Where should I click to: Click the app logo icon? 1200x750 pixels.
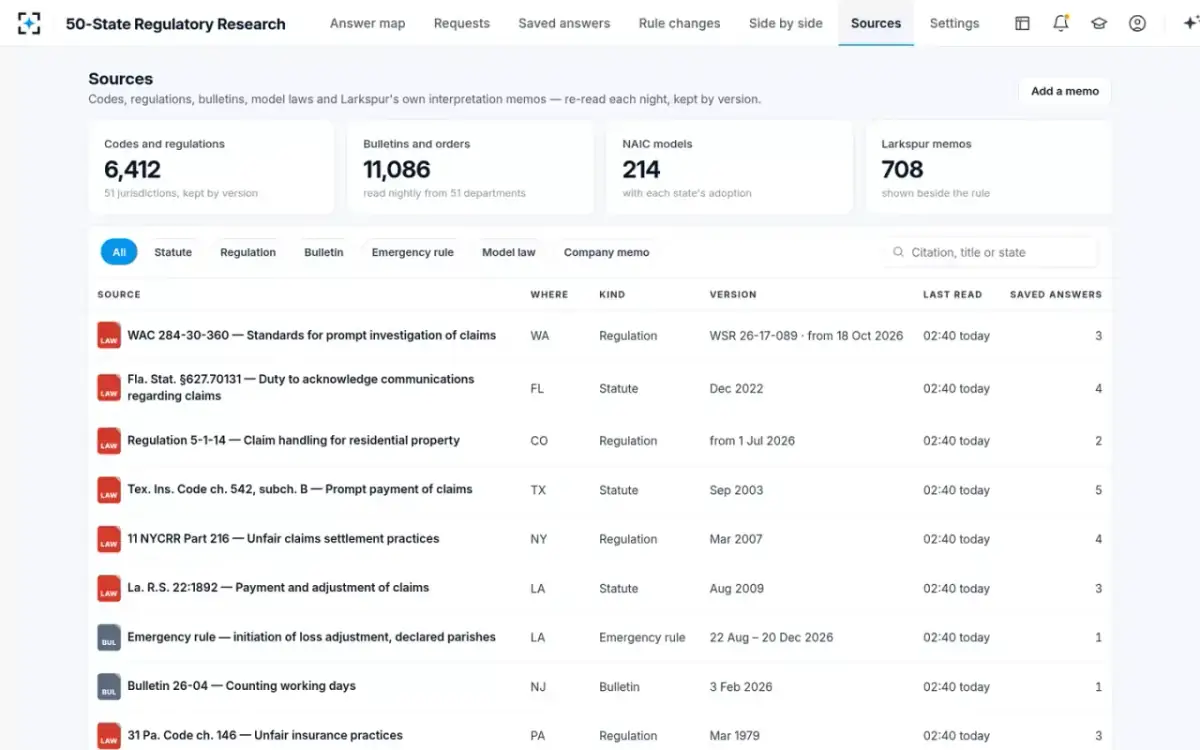29,23
